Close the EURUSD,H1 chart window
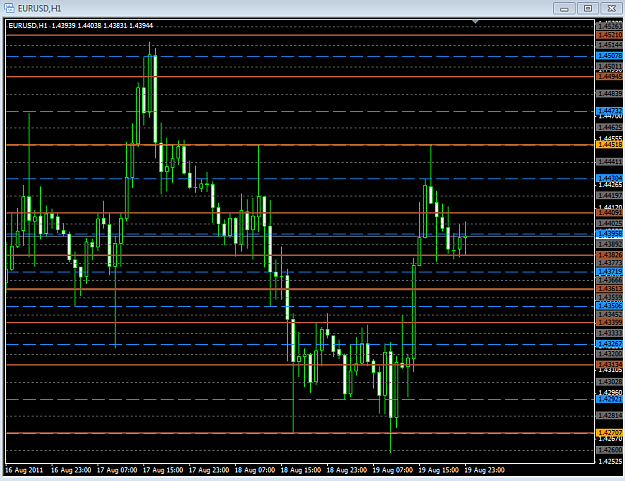 pyautogui.click(x=612, y=8)
